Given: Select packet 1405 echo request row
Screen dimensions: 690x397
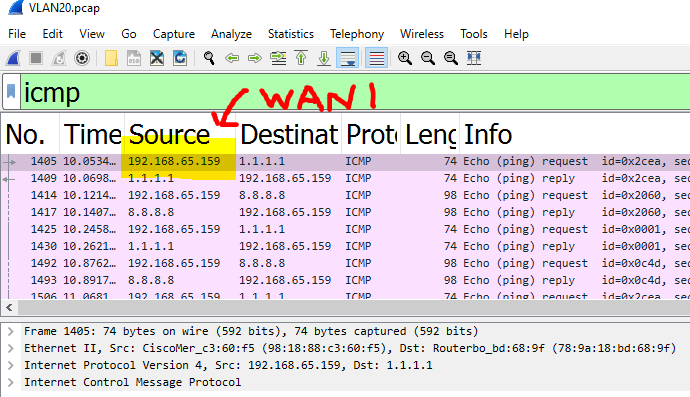Looking at the screenshot, I should pos(345,162).
